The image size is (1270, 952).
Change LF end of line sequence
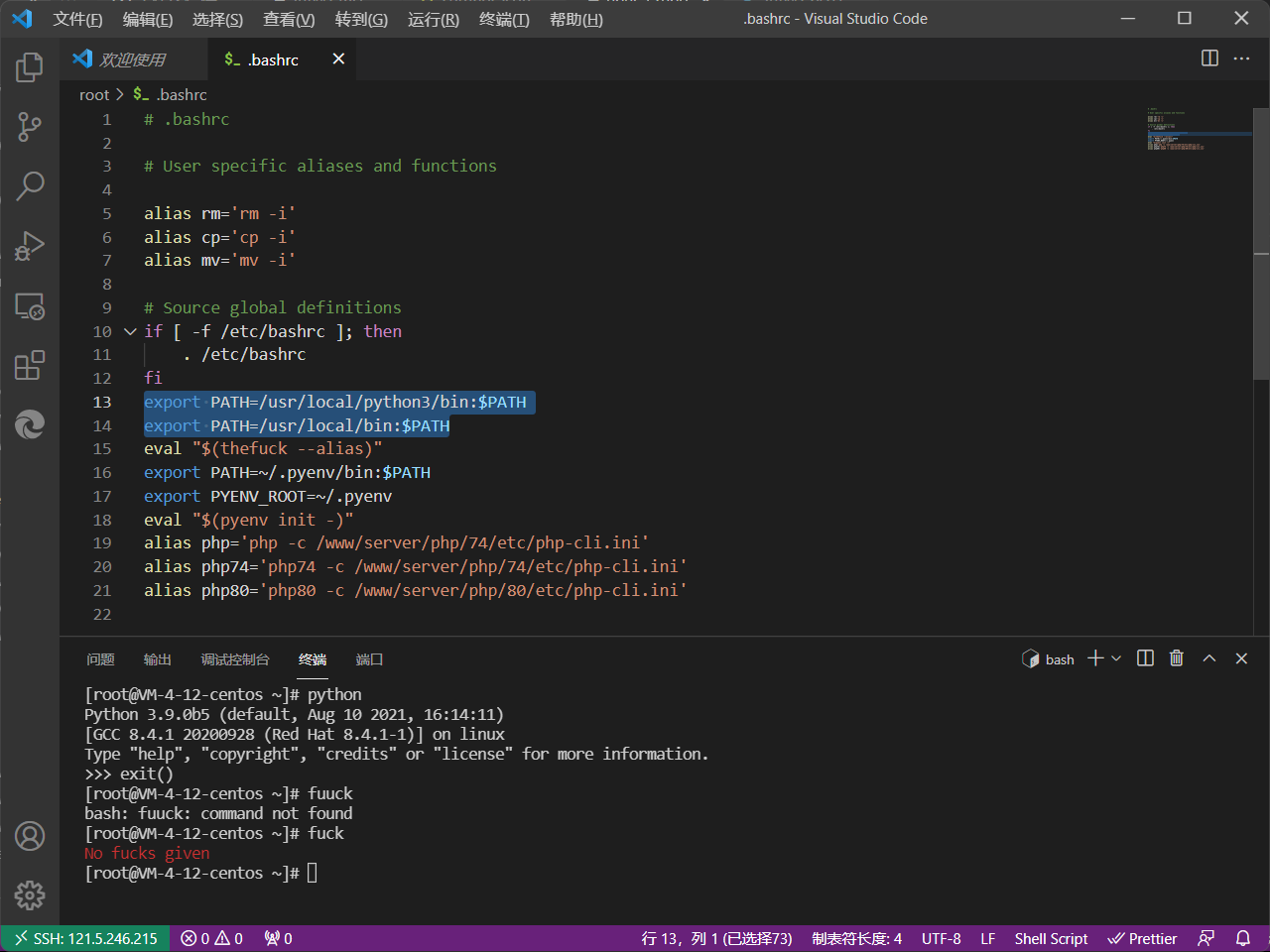tap(988, 938)
